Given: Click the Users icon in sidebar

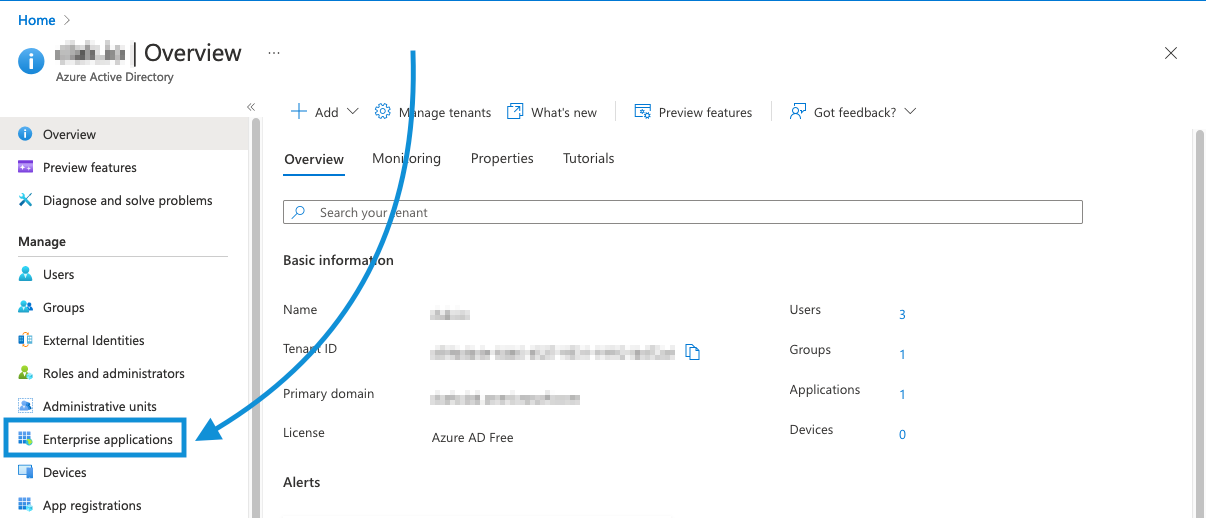Looking at the screenshot, I should pyautogui.click(x=26, y=274).
